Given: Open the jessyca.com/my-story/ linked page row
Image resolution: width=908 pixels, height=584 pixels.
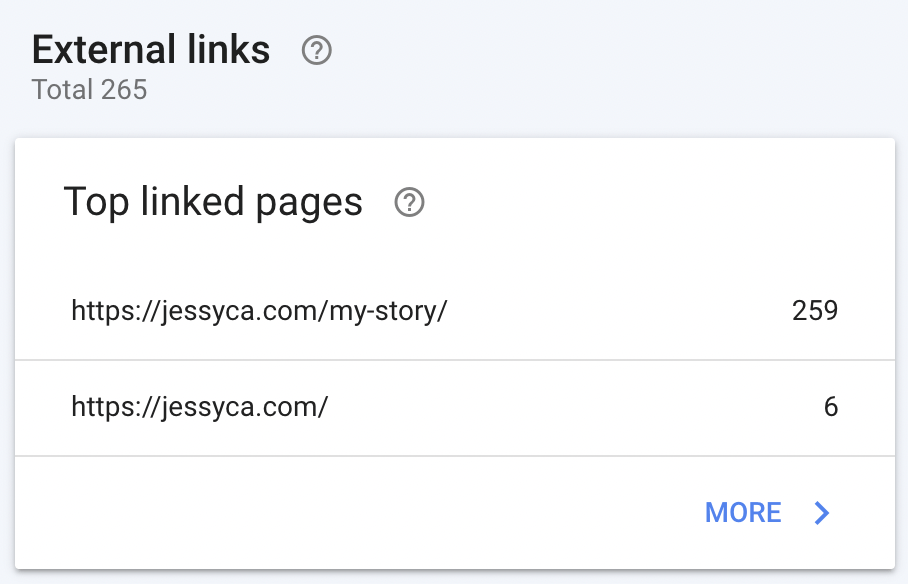Looking at the screenshot, I should pos(455,311).
